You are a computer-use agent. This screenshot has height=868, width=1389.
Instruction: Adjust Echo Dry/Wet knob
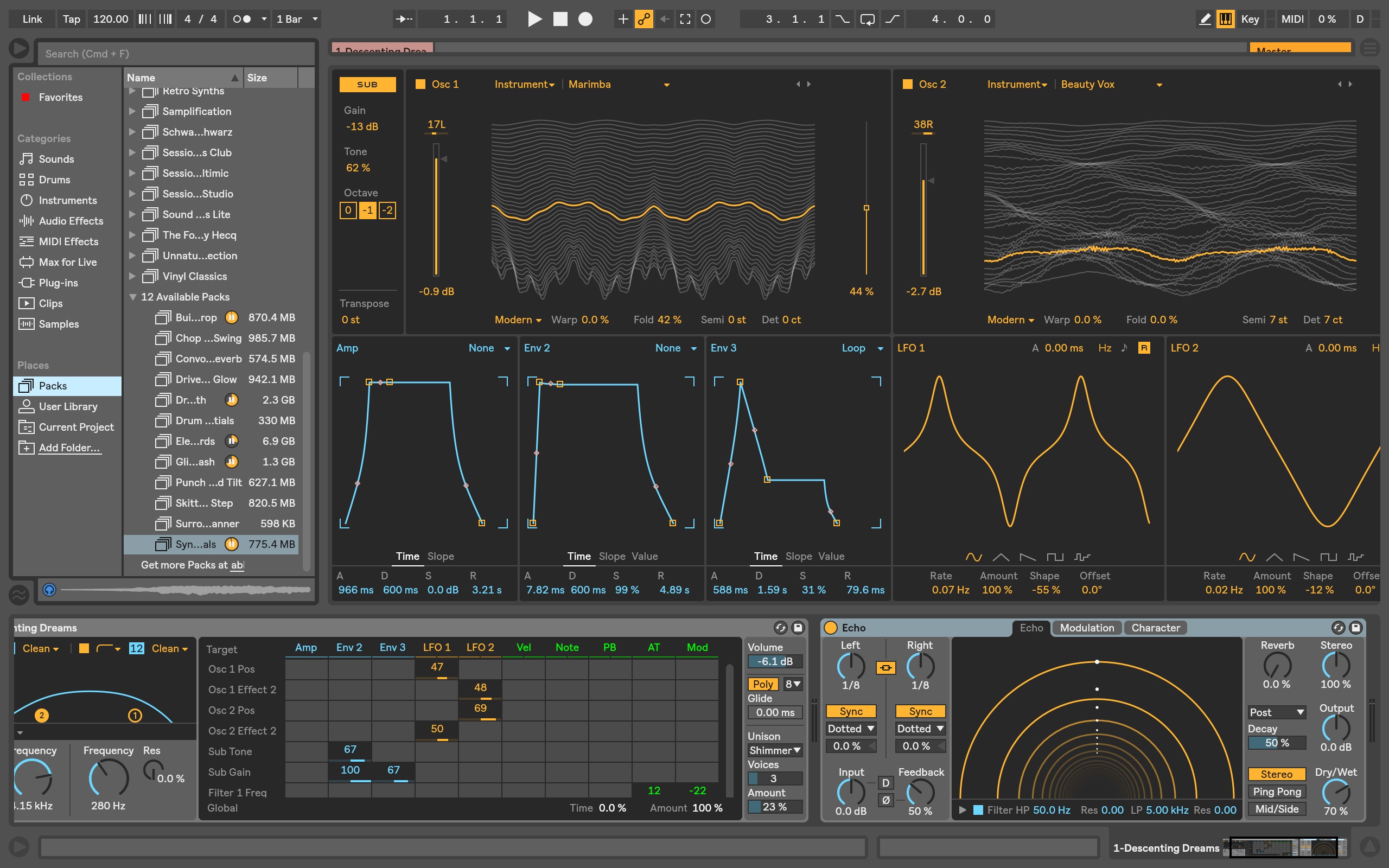(x=1336, y=793)
